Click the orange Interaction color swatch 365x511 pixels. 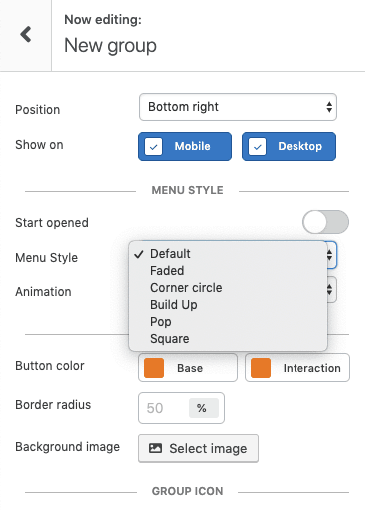point(261,368)
